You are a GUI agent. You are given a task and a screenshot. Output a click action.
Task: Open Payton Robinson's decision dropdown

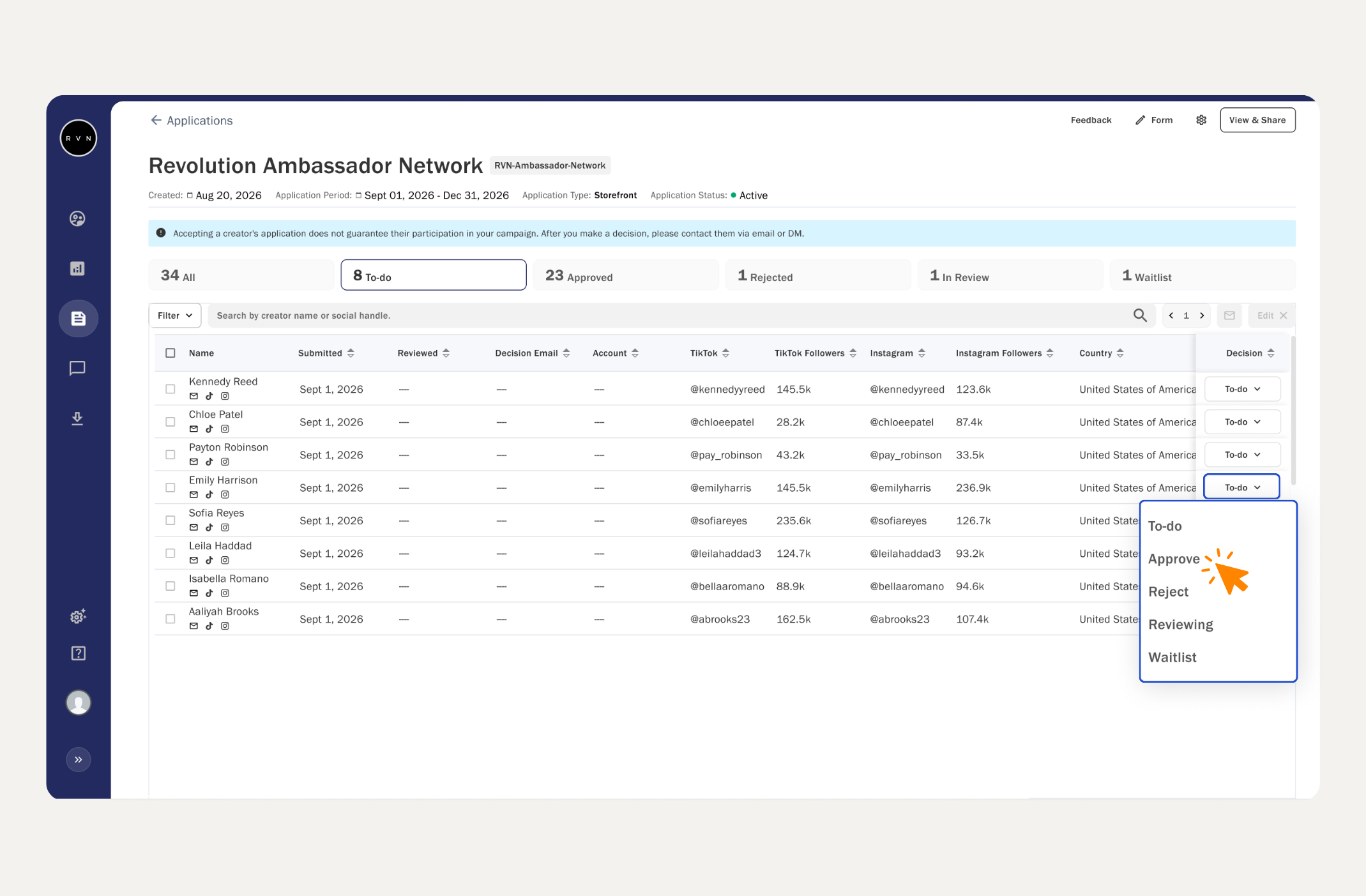pyautogui.click(x=1242, y=455)
